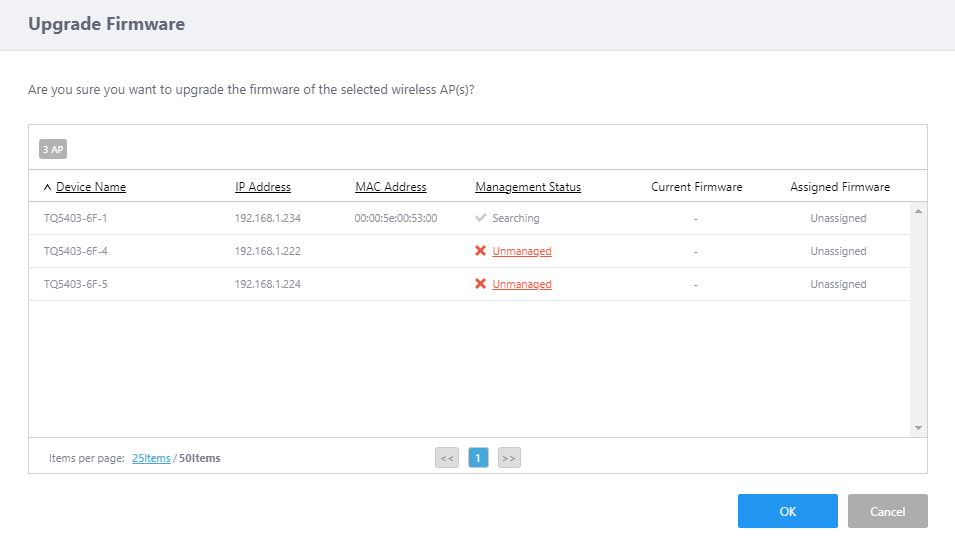This screenshot has width=955, height=543.
Task: Show 25 items per page
Action: click(x=151, y=458)
